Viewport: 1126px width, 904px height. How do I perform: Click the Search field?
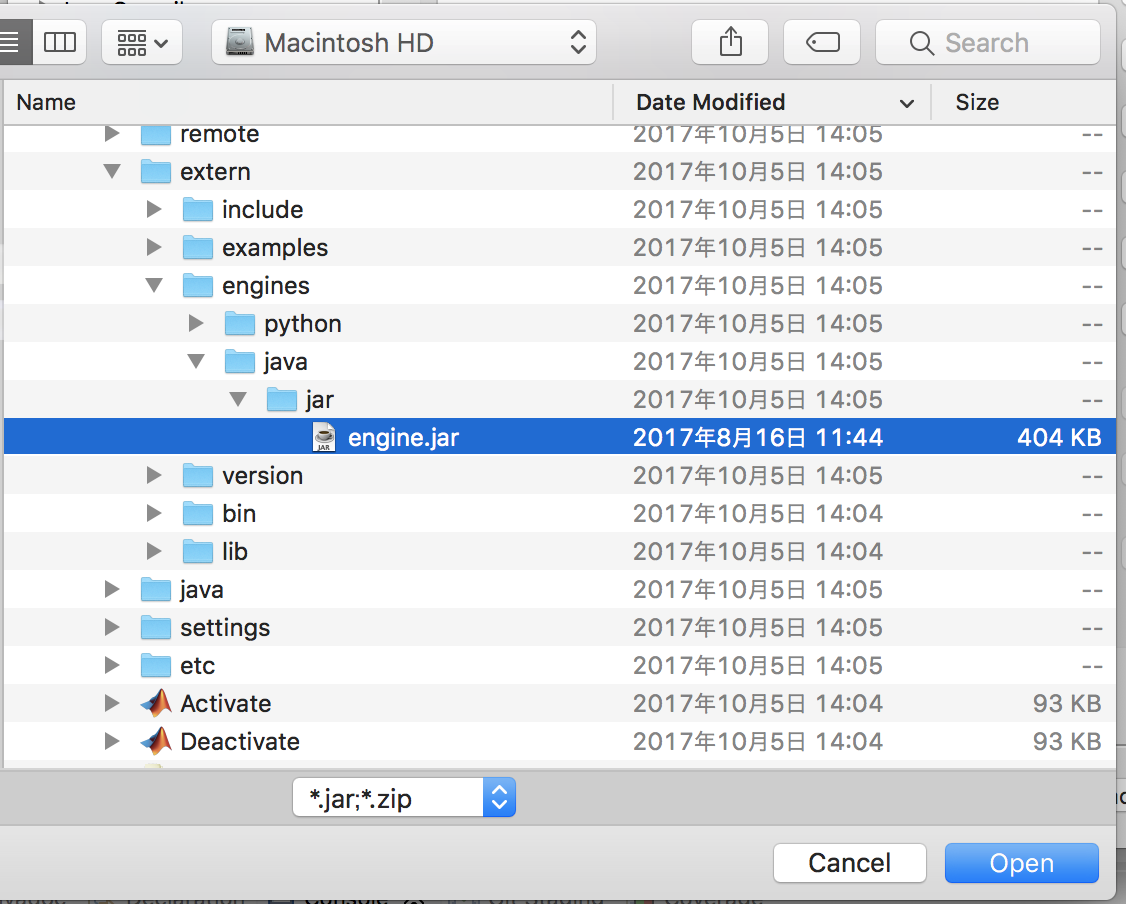click(x=987, y=42)
